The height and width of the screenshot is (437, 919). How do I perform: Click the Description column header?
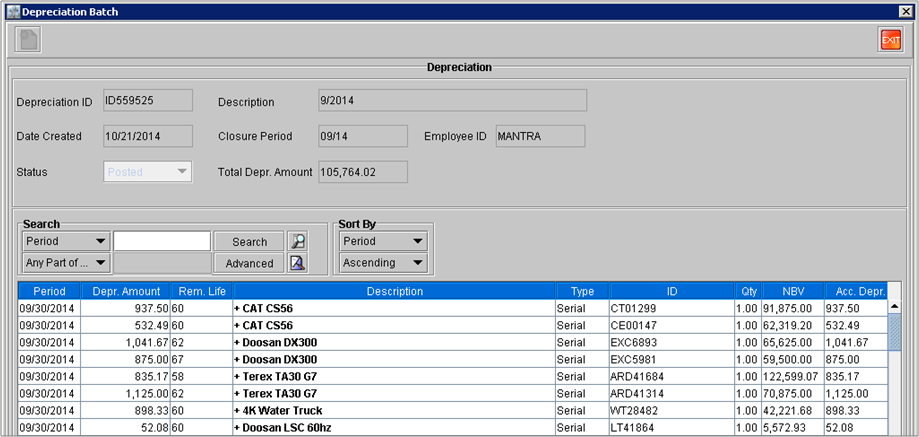tap(394, 291)
